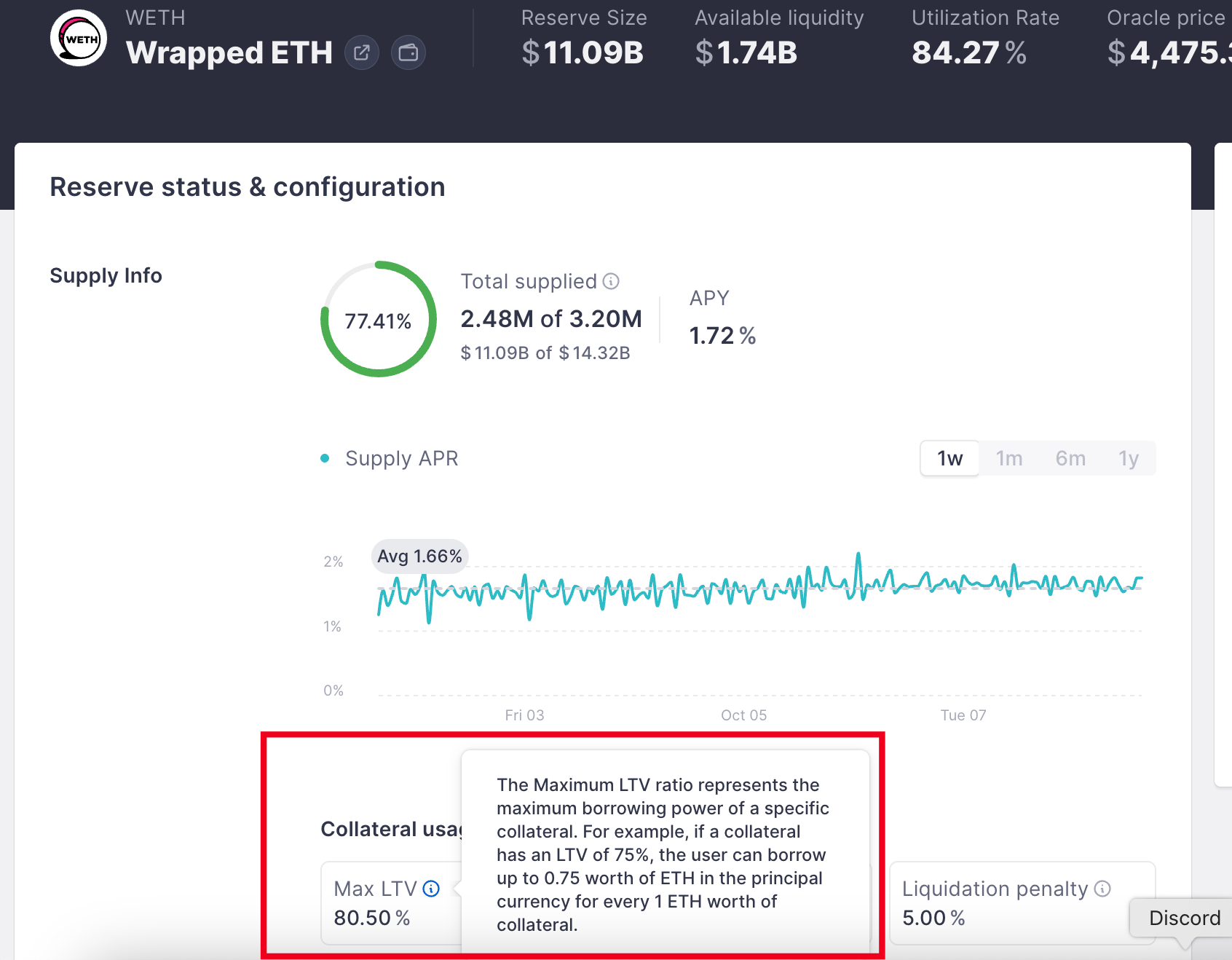The height and width of the screenshot is (960, 1232).
Task: Open the Wrapped ETH external explorer link icon
Action: click(362, 52)
